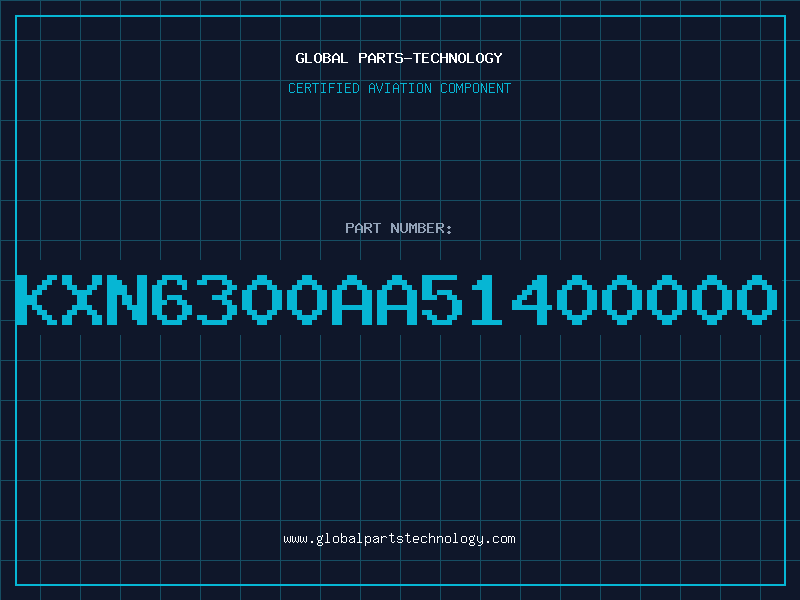Click the GLOBAL PARTS-TECHNOLOGY title
This screenshot has height=600, width=800.
tap(399, 58)
